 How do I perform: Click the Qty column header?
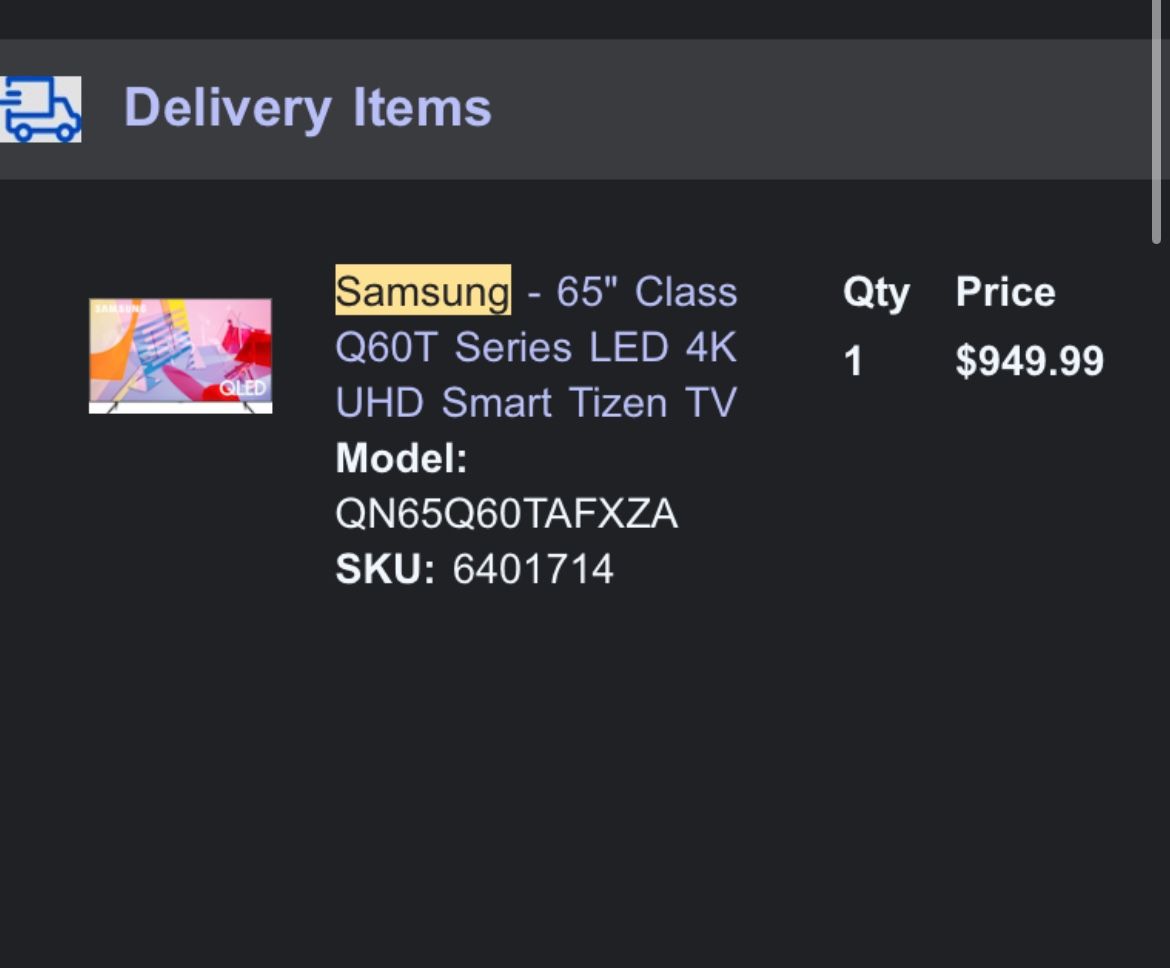tap(875, 292)
